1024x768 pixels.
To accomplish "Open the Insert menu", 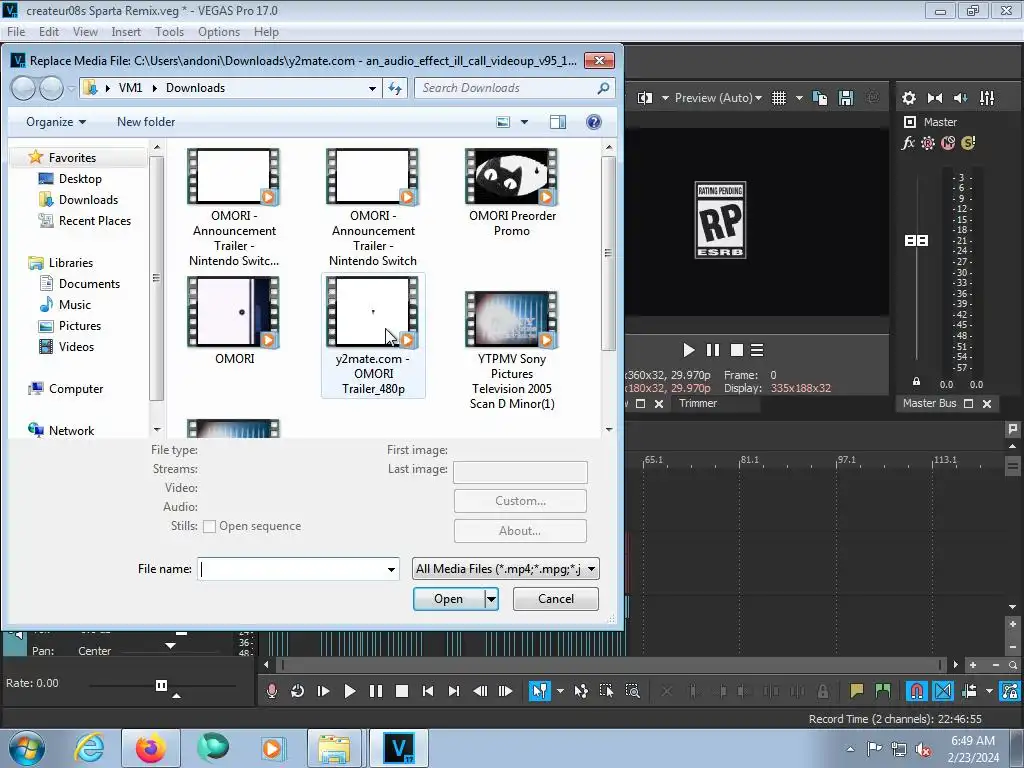I will 125,32.
